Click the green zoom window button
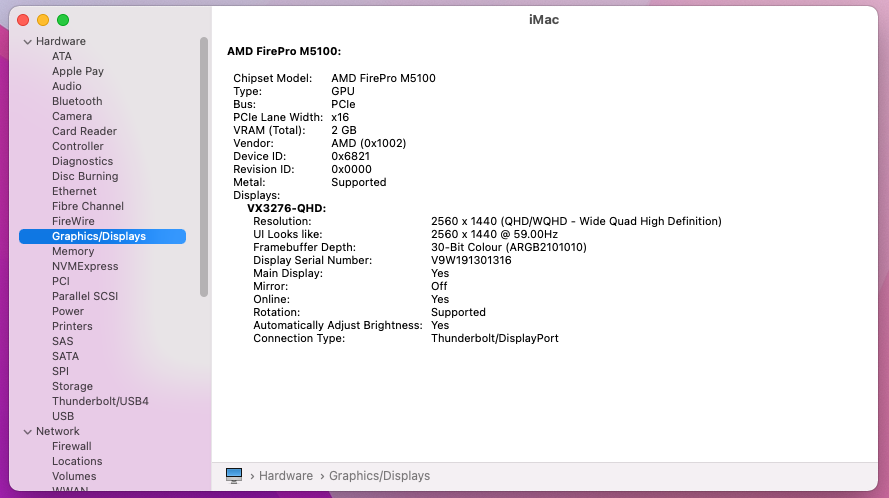The height and width of the screenshot is (498, 889). pyautogui.click(x=63, y=20)
